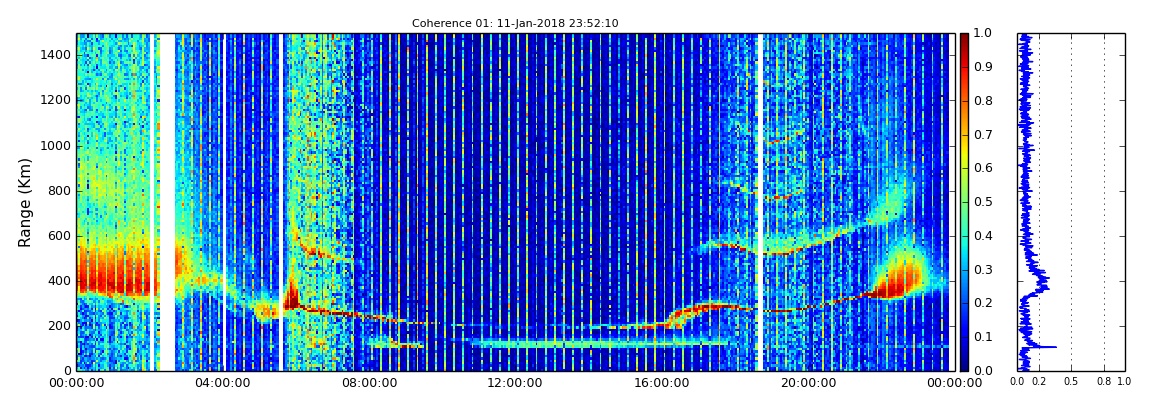
Task: Click the 0.9 label on the colorbar
Action: point(982,67)
